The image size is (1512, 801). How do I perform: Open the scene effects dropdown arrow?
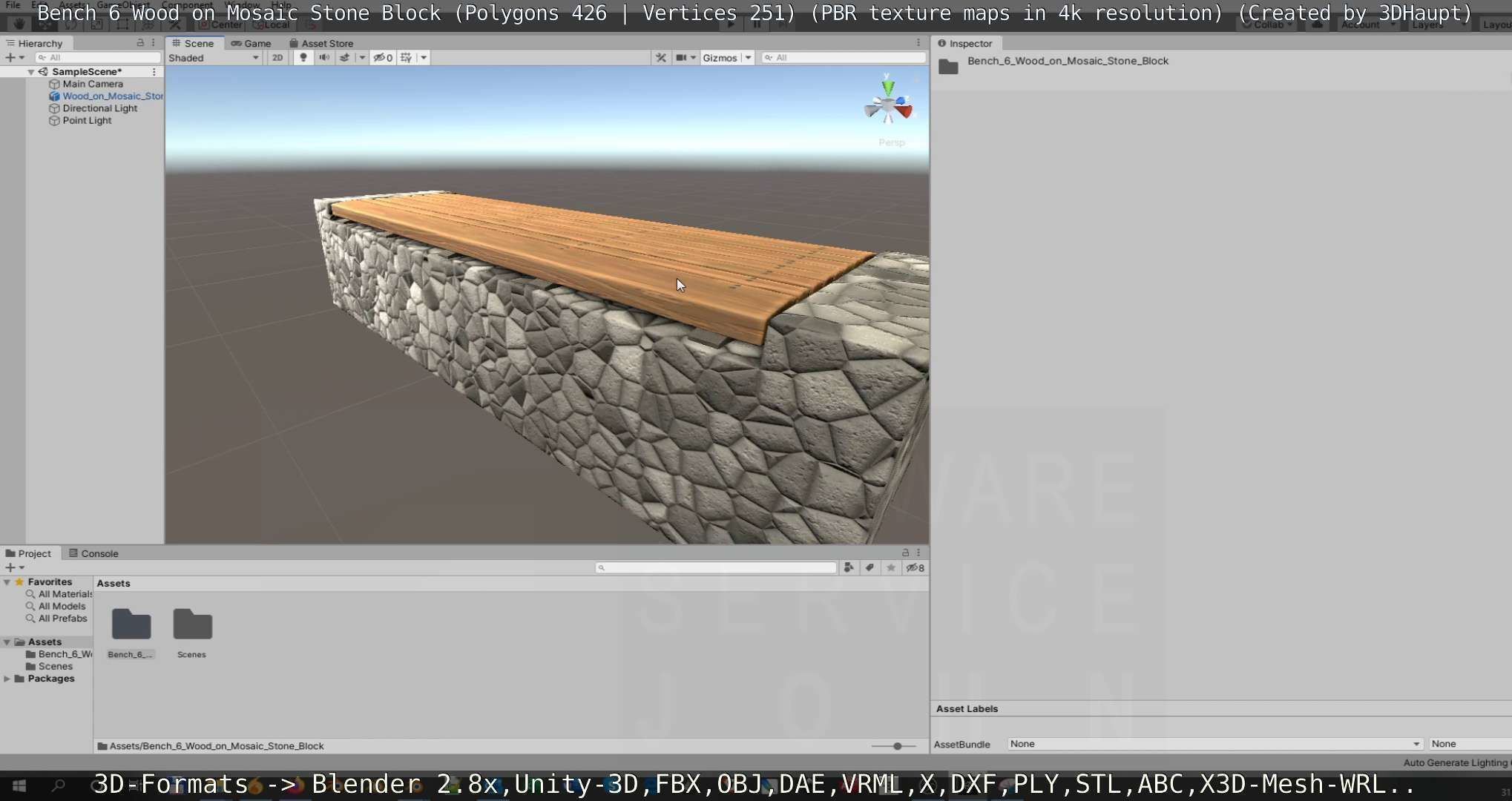362,58
